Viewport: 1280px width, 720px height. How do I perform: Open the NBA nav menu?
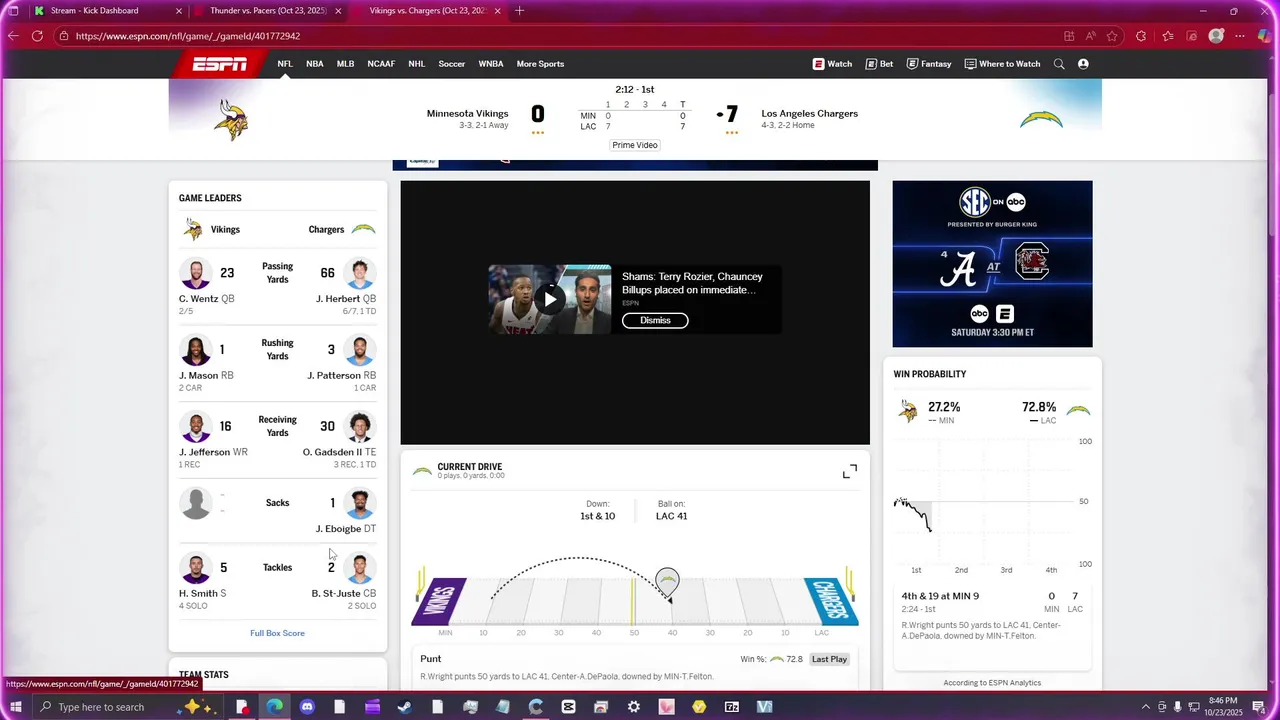click(x=315, y=64)
